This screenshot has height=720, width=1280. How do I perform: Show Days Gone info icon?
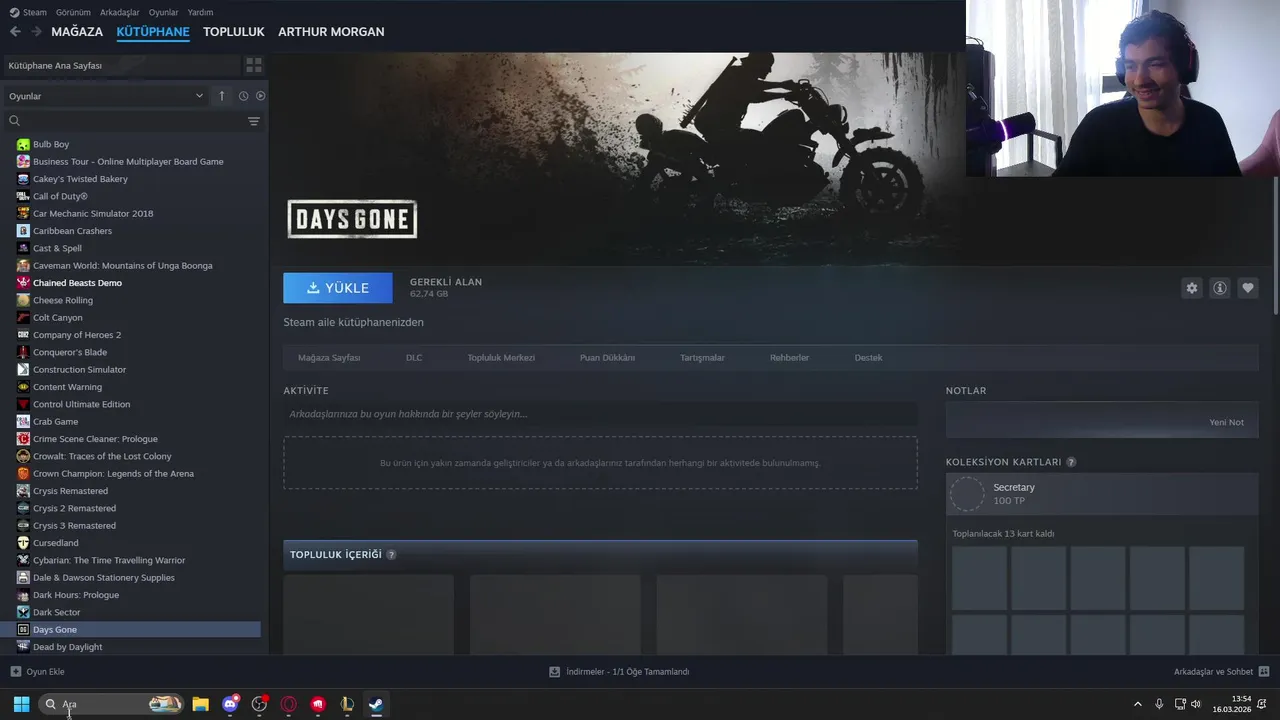coord(1220,288)
